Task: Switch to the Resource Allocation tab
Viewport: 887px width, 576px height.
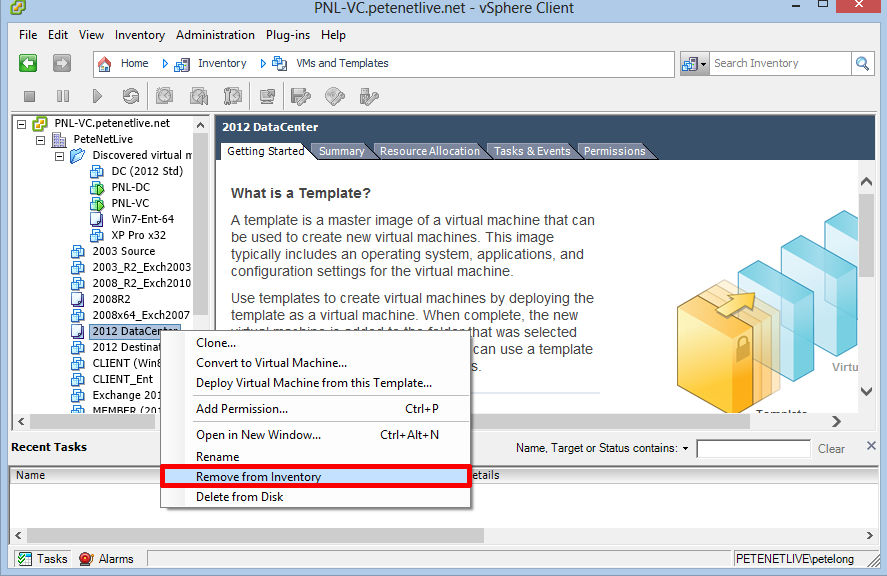Action: coord(430,151)
